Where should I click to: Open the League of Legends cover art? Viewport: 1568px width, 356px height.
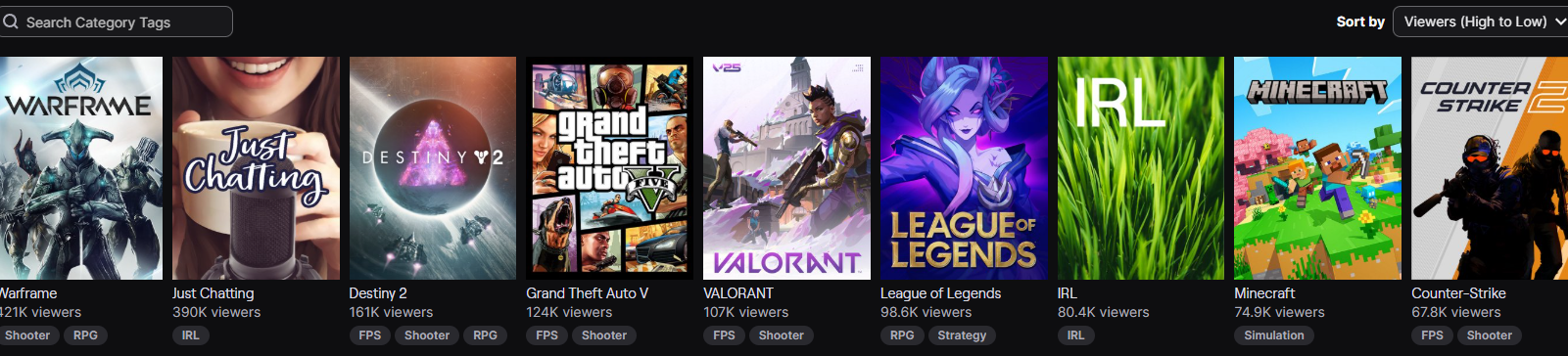[x=964, y=168]
